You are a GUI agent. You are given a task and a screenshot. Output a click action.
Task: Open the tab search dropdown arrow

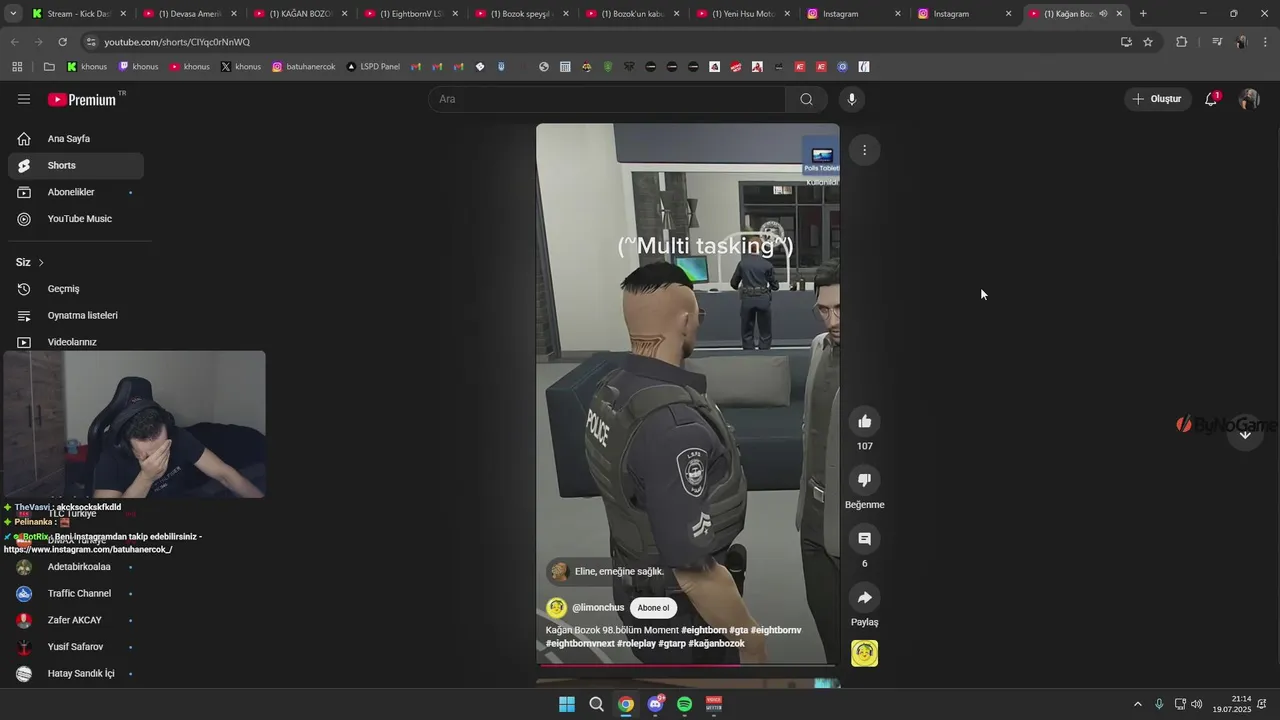click(12, 14)
